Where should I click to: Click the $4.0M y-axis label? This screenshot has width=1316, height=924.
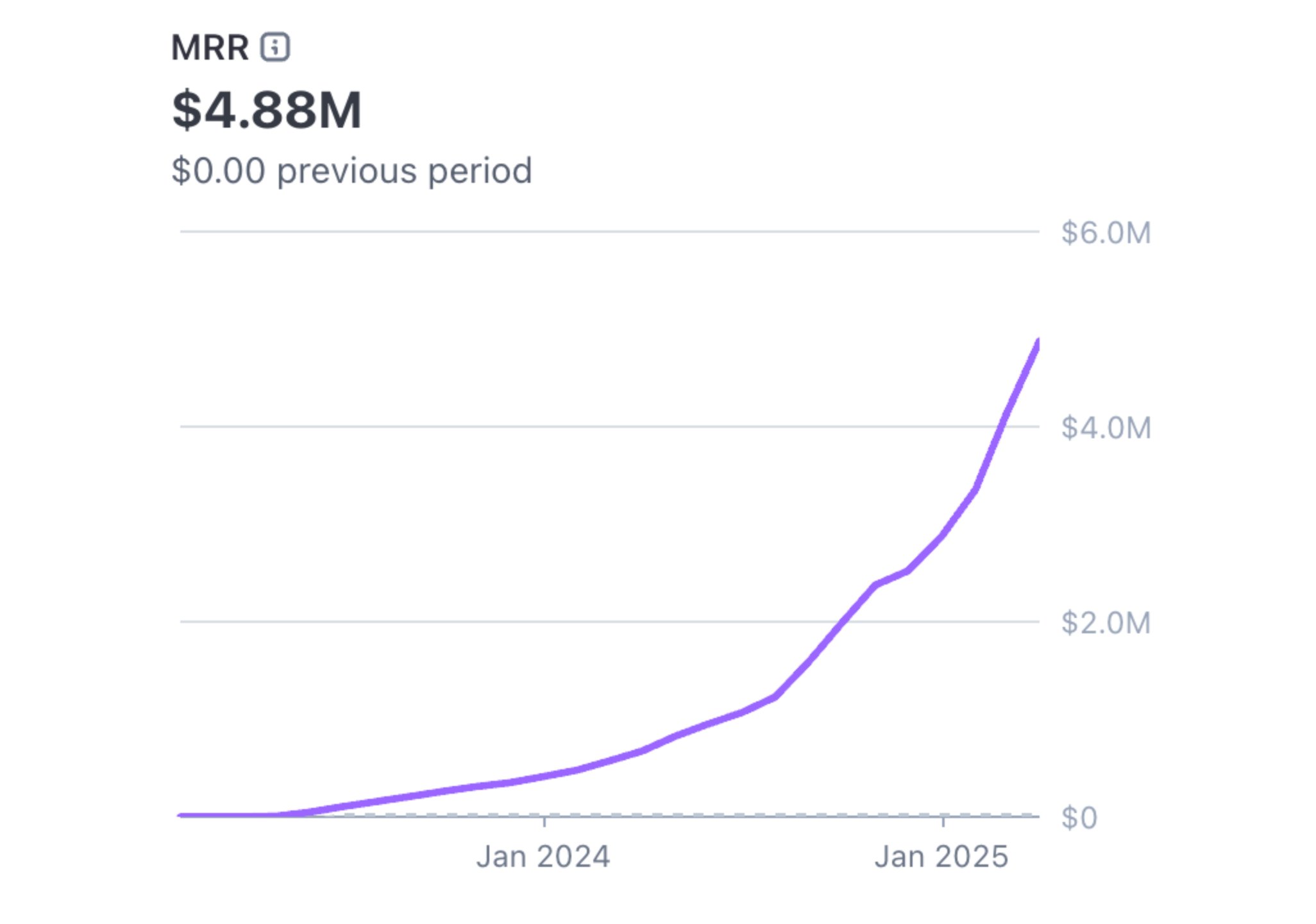coord(1106,428)
